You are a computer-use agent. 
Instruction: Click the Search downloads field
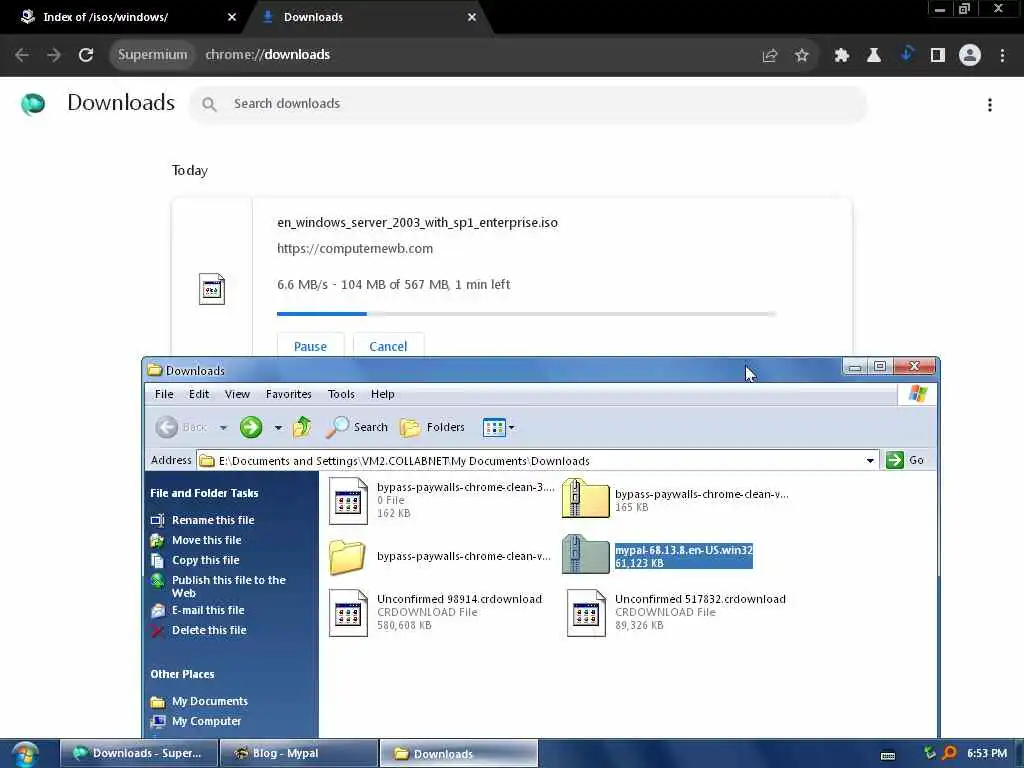pos(528,104)
